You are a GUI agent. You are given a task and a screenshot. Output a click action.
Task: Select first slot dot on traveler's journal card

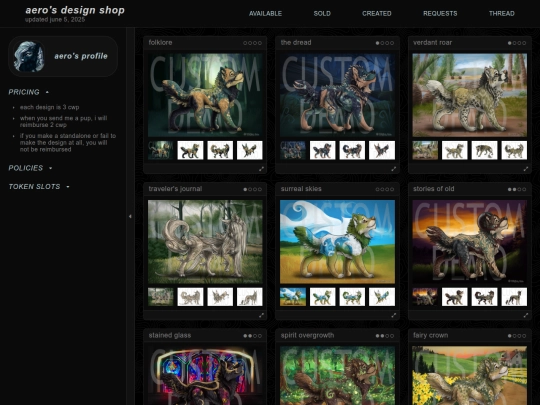point(245,189)
